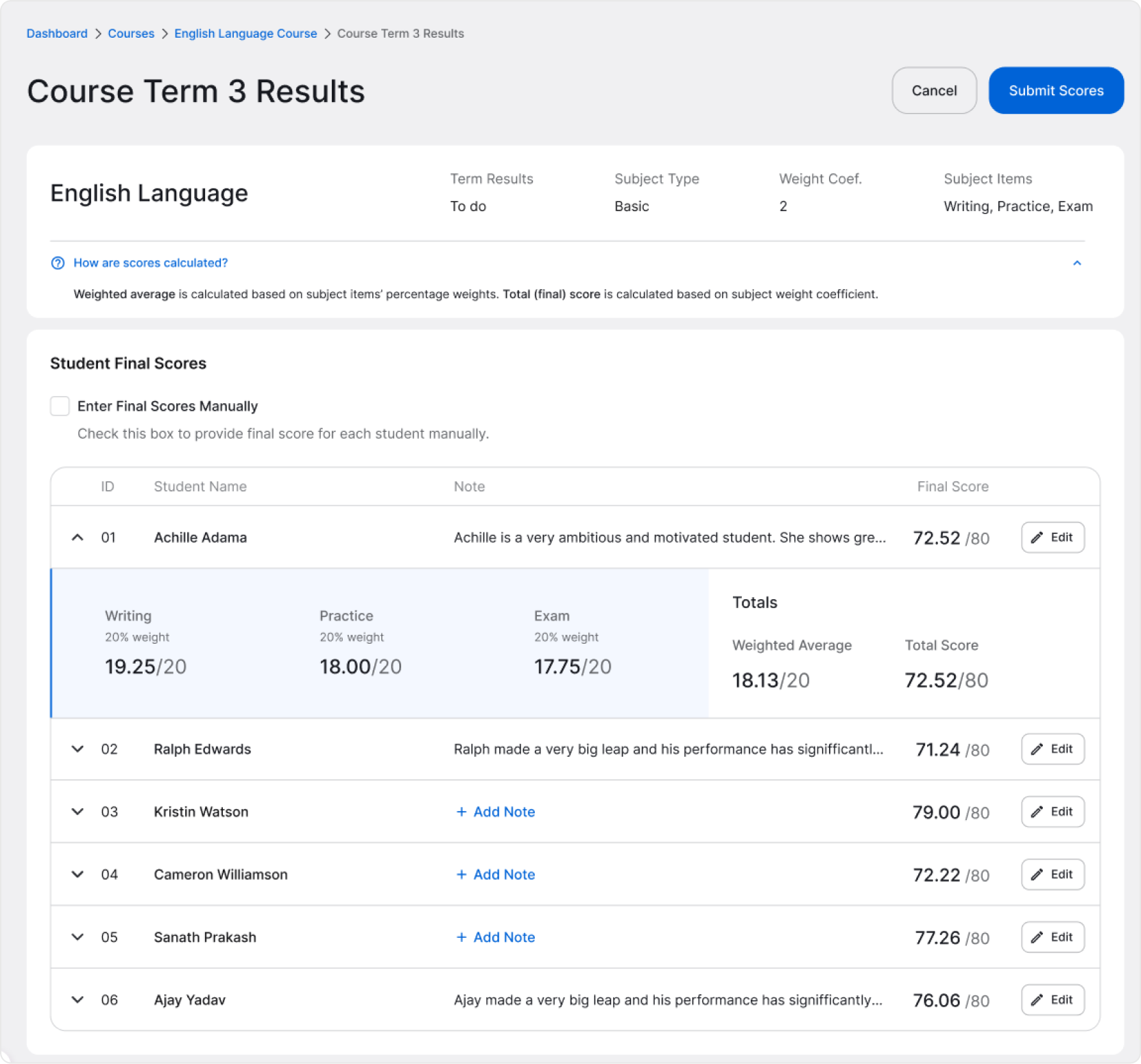Enable Enter Final Scores Manually
This screenshot has width=1141, height=1064.
pos(60,406)
